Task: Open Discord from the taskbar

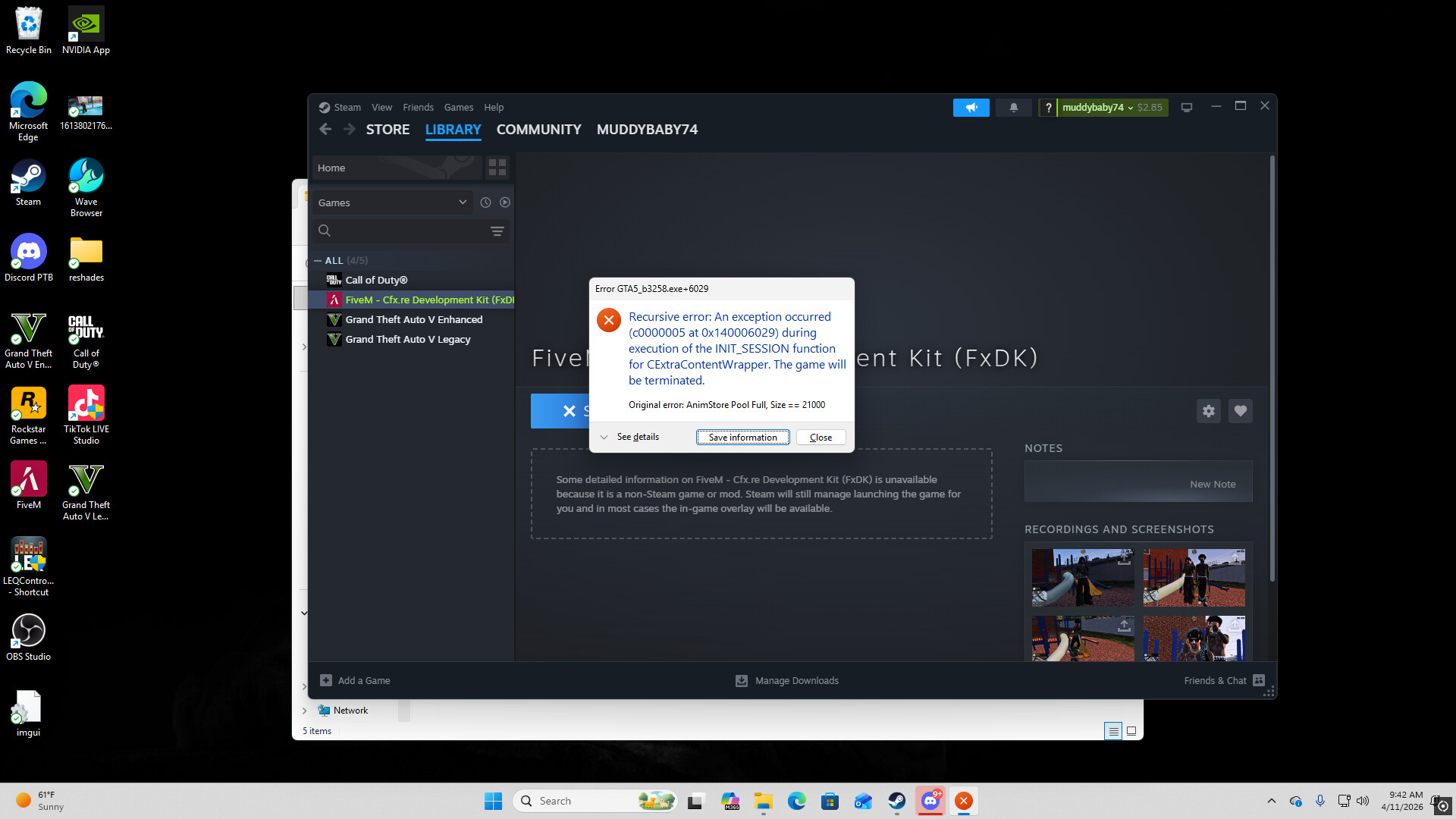Action: 930,801
